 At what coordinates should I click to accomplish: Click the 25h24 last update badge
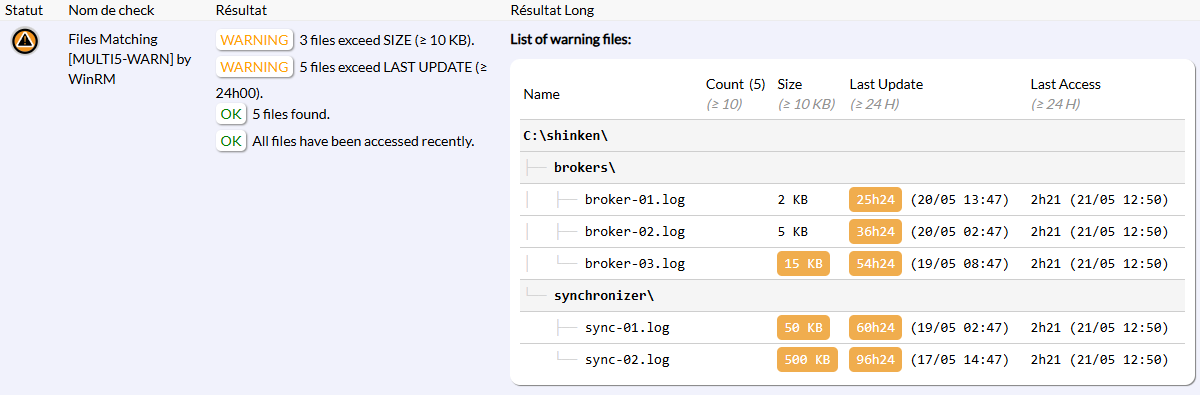click(875, 200)
